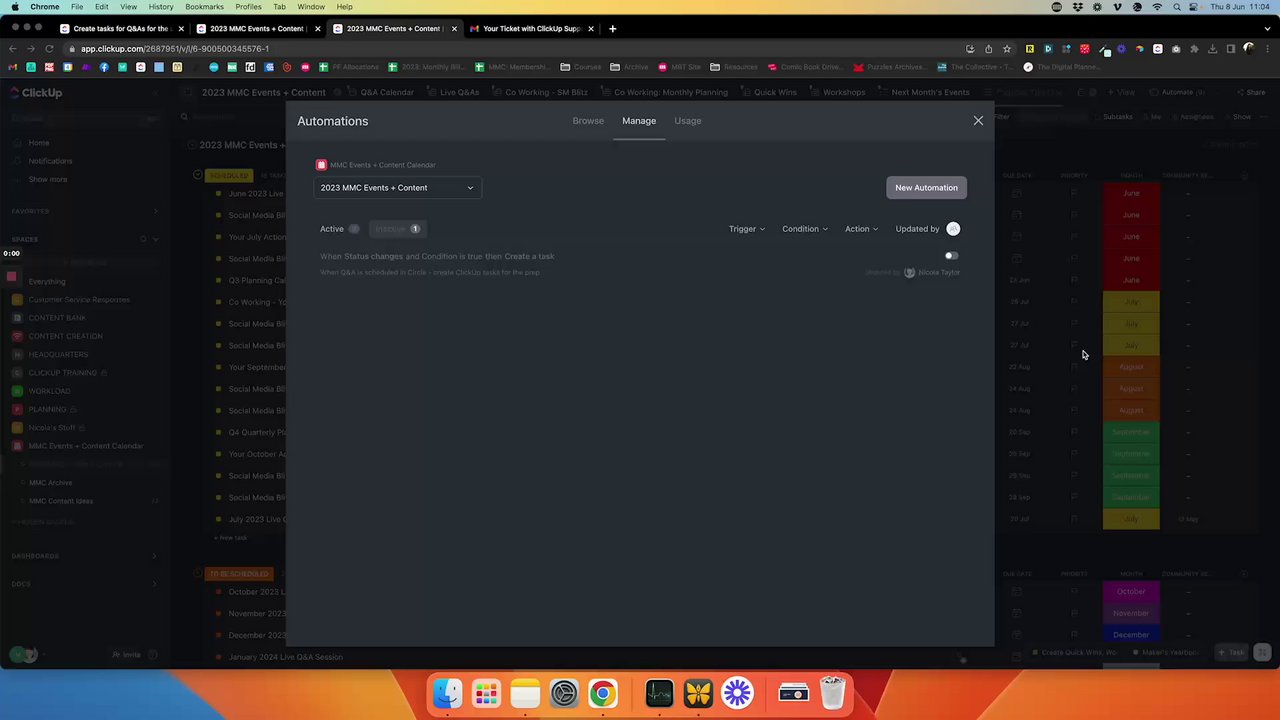
Task: Open the Archive bookmark folder
Action: coord(629,67)
